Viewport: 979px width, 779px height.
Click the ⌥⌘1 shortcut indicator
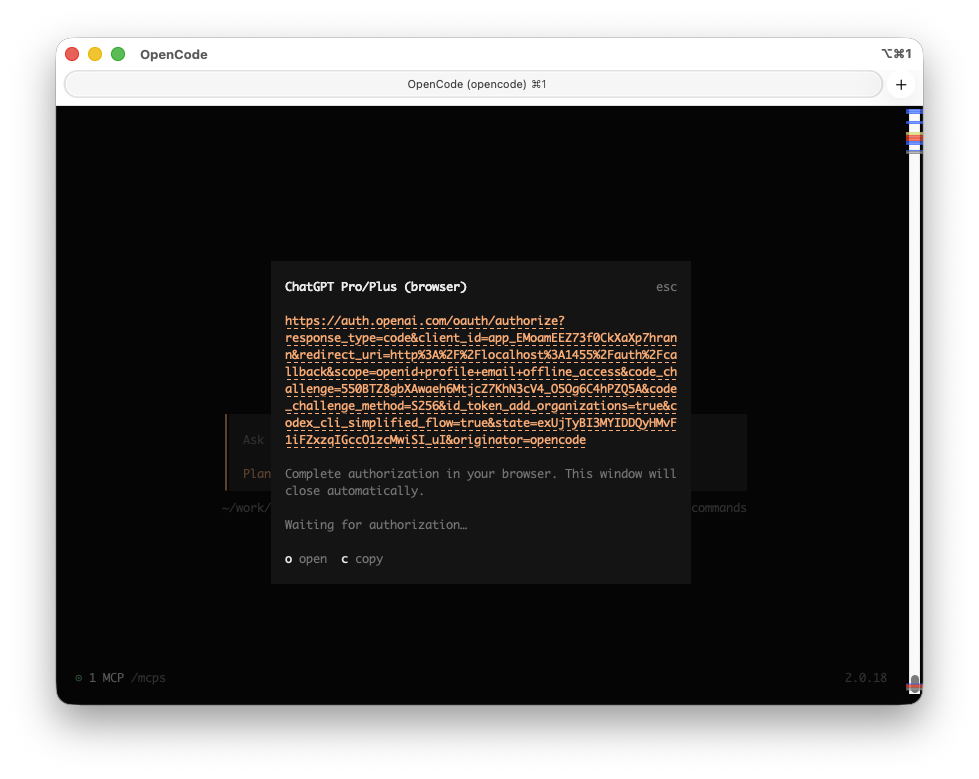pyautogui.click(x=897, y=54)
